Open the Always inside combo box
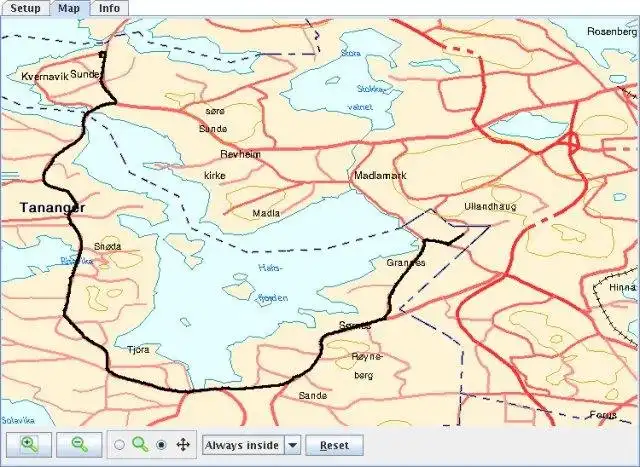Viewport: 640px width, 467px height. tap(251, 445)
